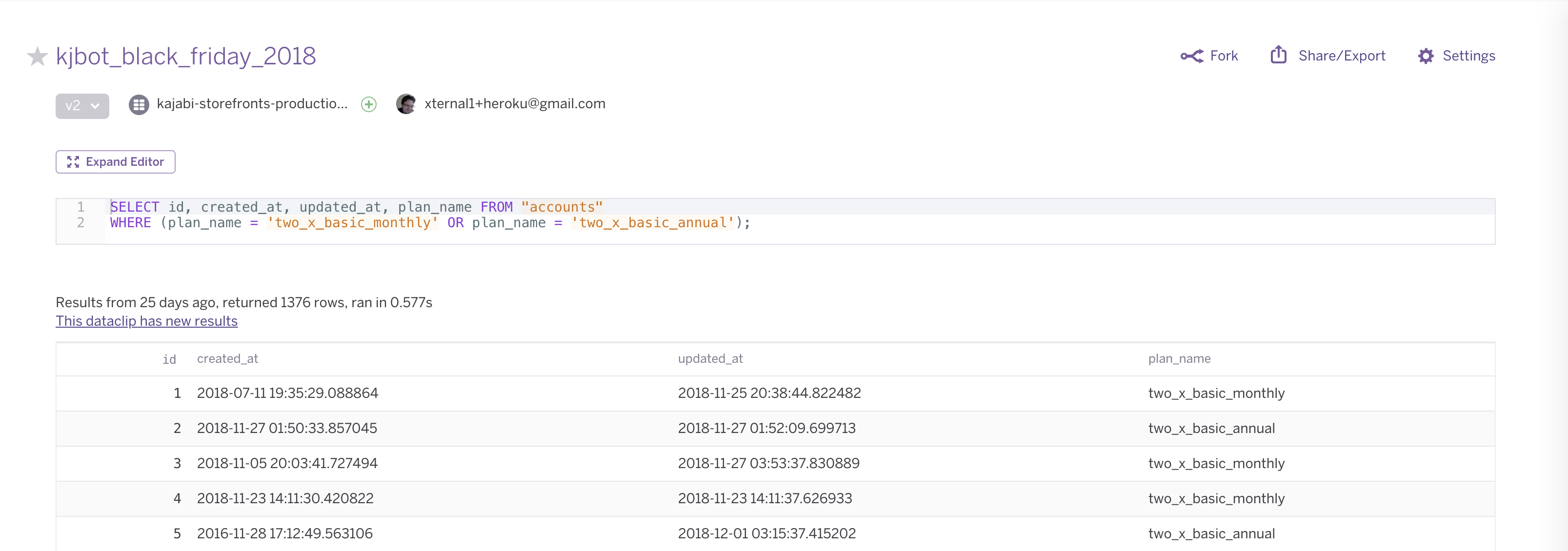Click the created_at column header
1568x551 pixels.
227,359
